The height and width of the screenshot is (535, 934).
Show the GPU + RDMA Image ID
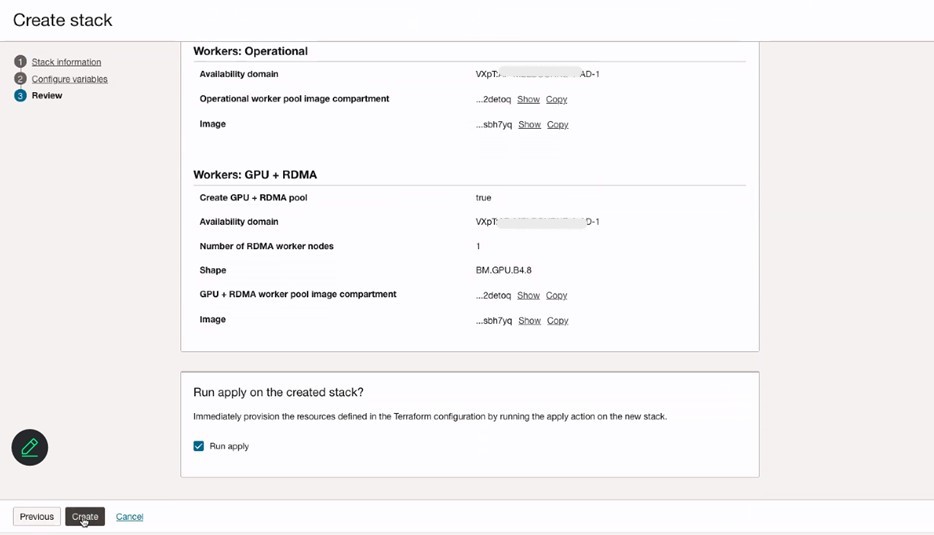pyautogui.click(x=529, y=321)
